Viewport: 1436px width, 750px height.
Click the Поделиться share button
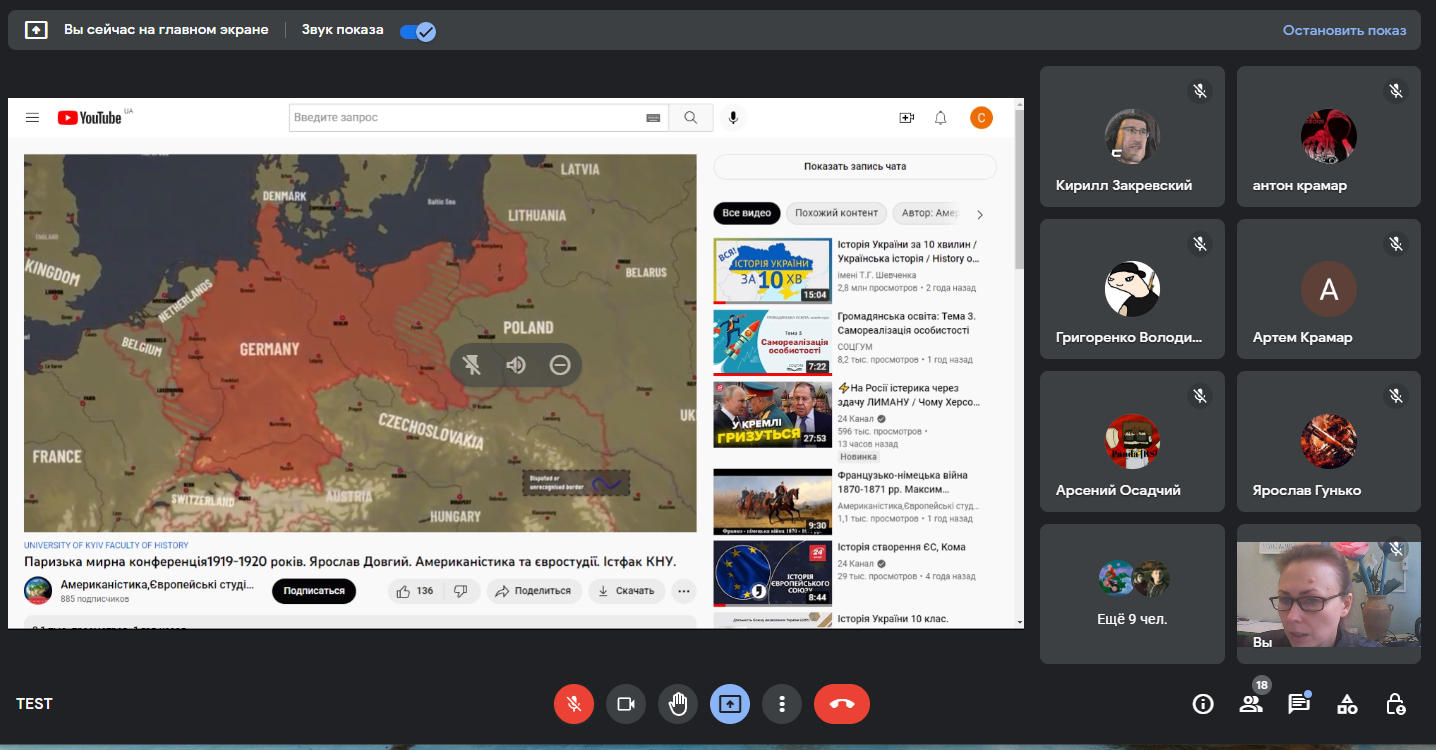[x=534, y=591]
